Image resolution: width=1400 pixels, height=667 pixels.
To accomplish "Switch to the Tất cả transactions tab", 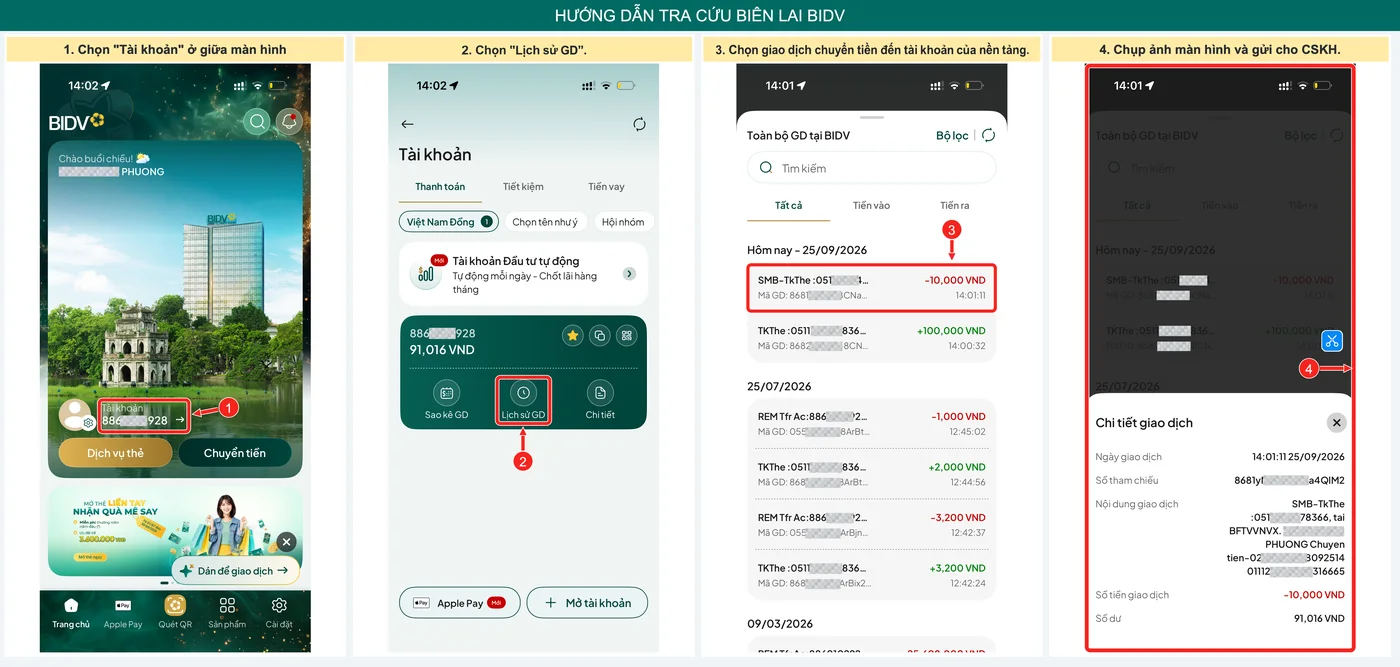I will (x=788, y=205).
